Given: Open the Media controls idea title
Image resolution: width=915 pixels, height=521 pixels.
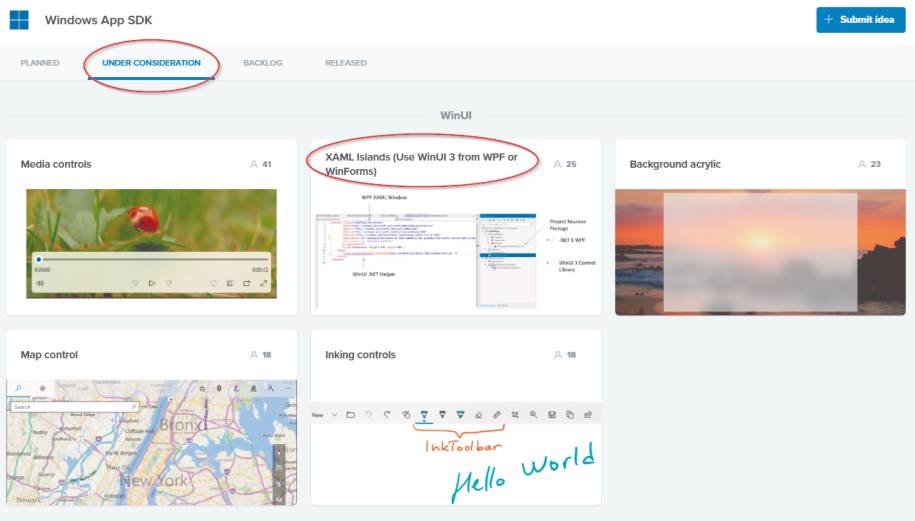Looking at the screenshot, I should pyautogui.click(x=56, y=164).
